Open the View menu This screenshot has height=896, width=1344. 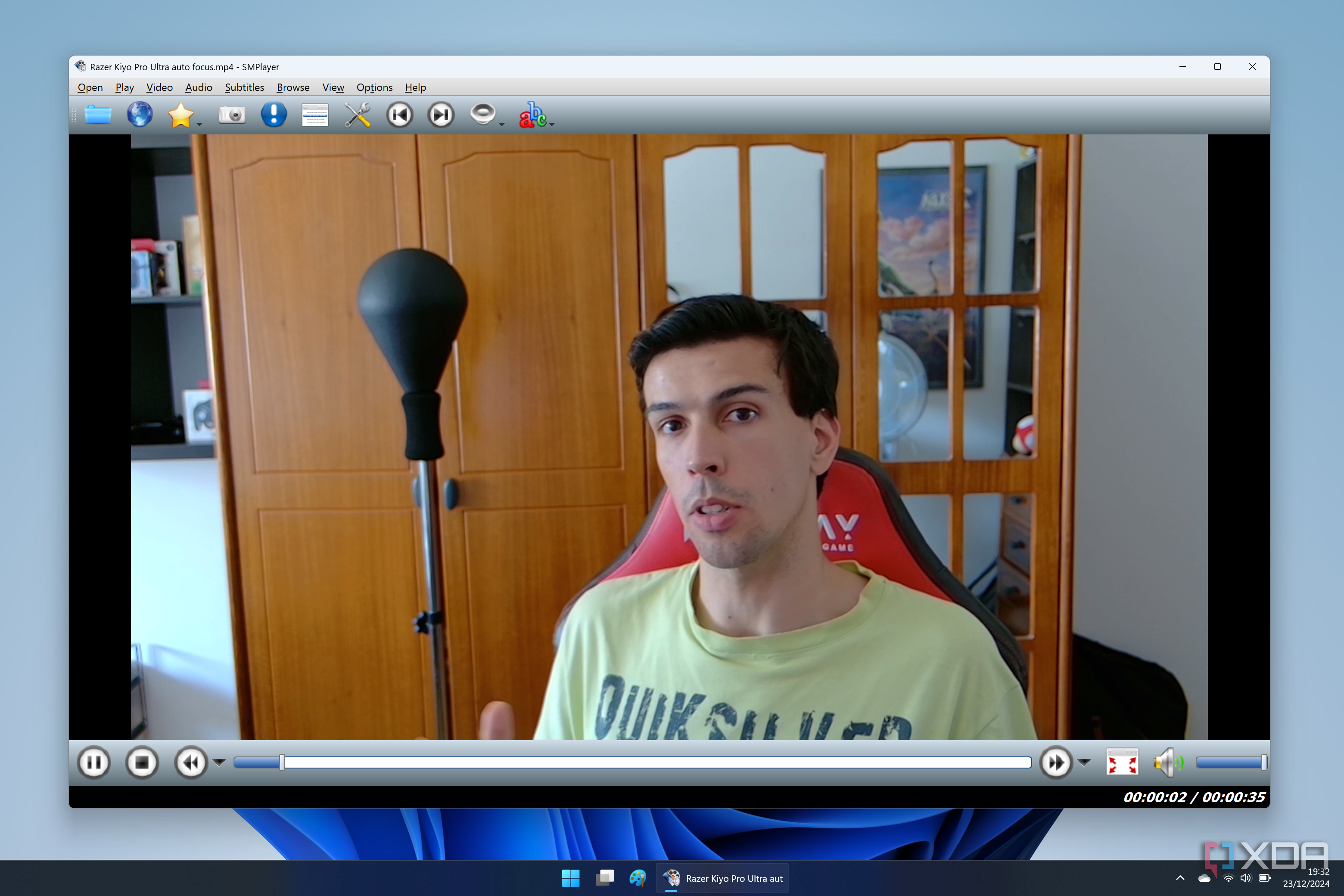[x=333, y=87]
